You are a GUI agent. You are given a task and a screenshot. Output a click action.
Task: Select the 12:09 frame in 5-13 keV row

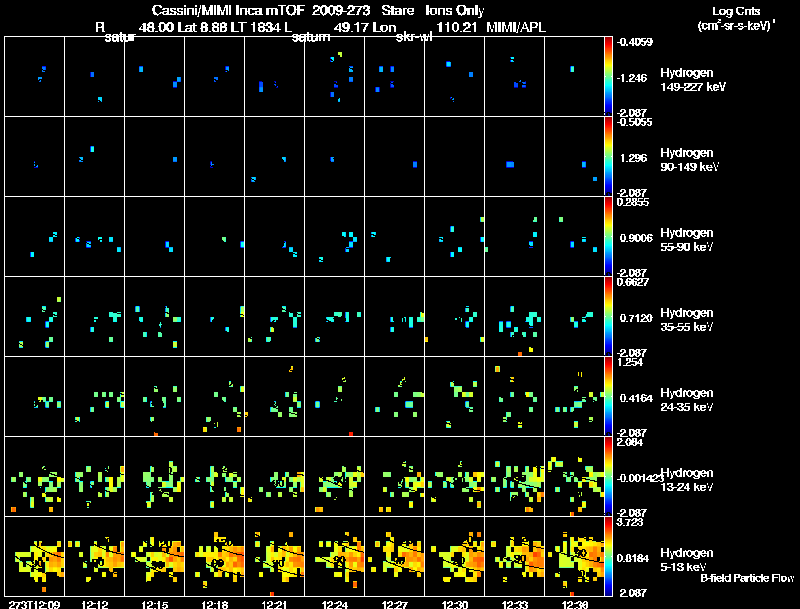(35, 556)
